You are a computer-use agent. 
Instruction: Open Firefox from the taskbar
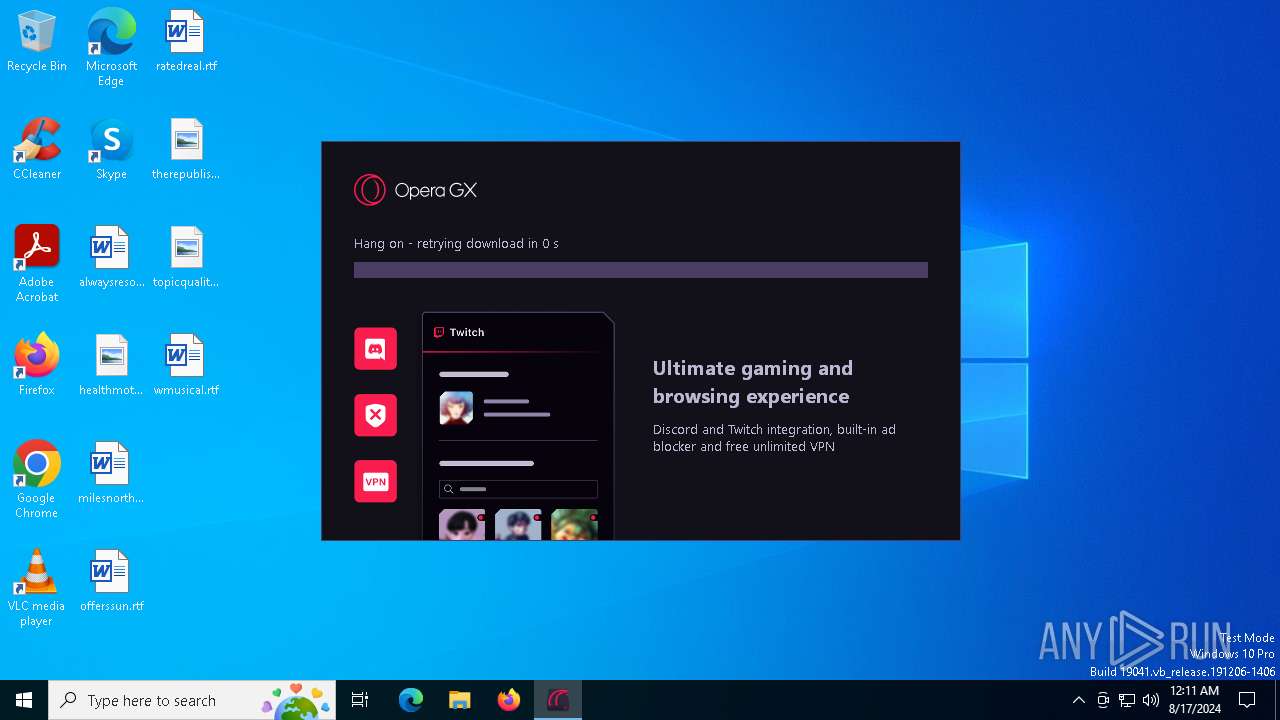coord(509,700)
